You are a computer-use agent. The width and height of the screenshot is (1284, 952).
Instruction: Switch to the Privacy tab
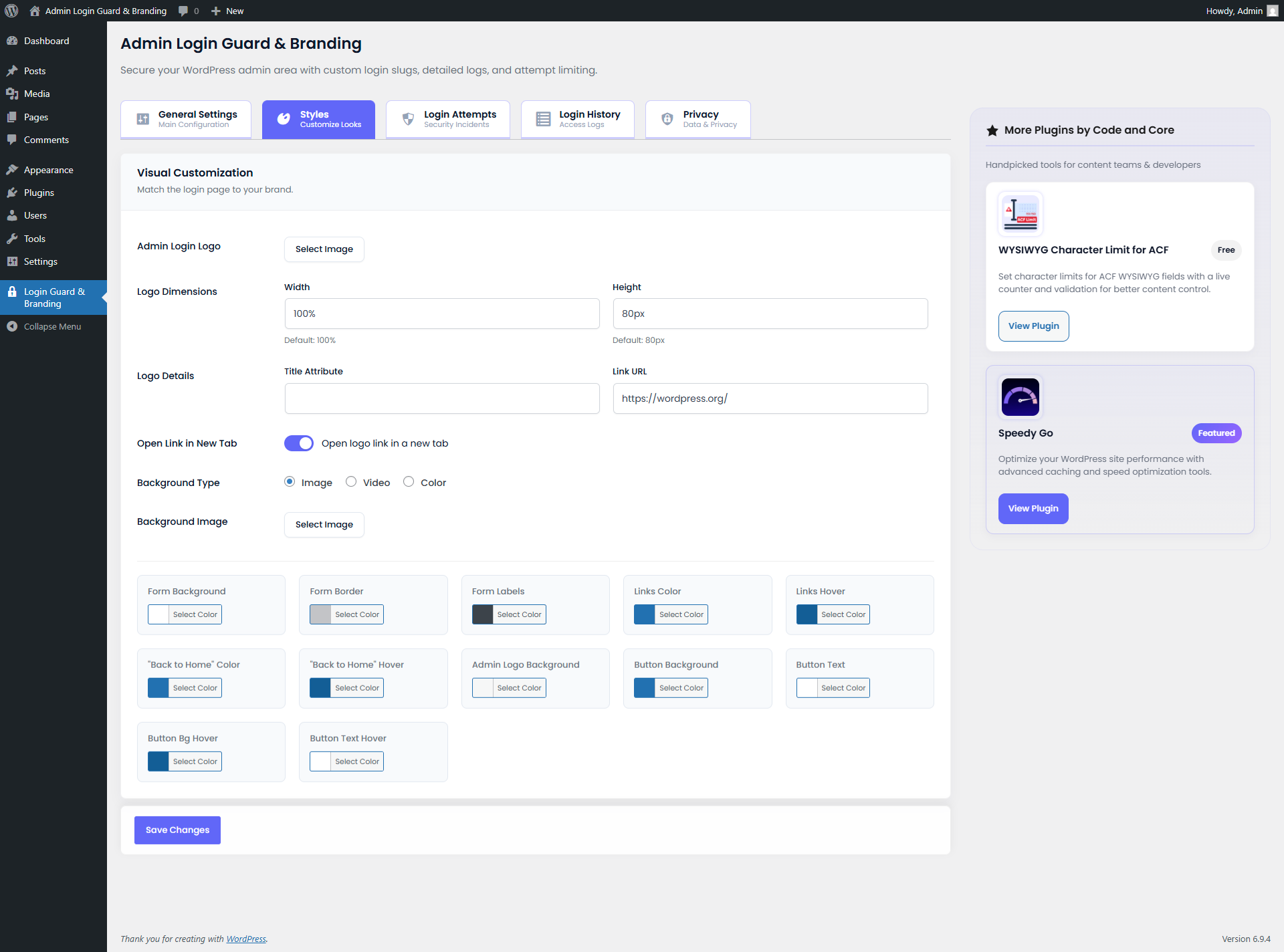698,118
